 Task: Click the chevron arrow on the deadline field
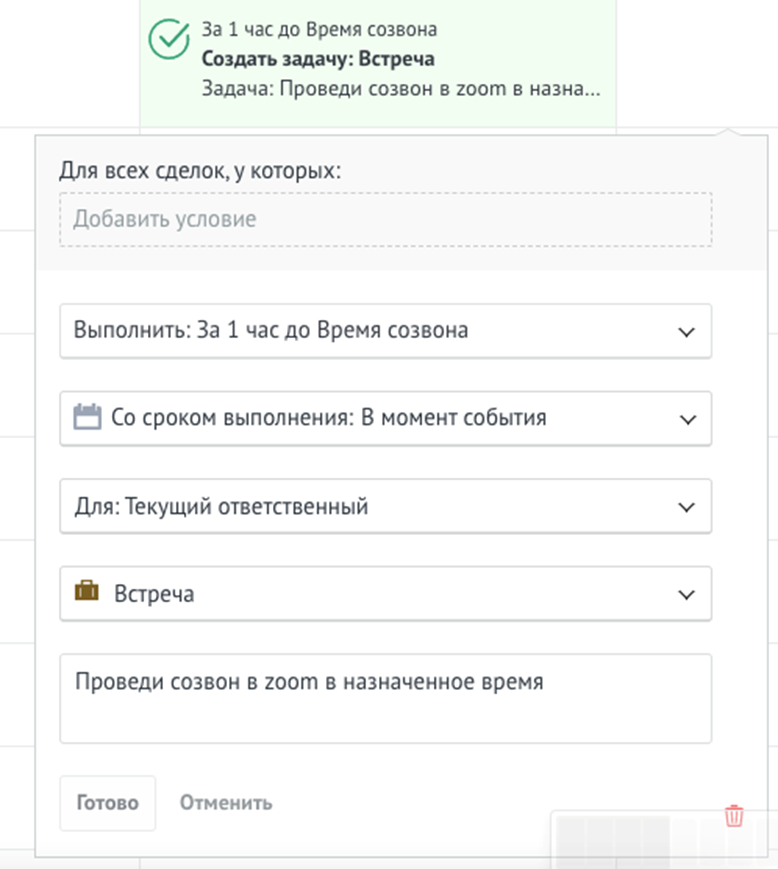point(686,419)
